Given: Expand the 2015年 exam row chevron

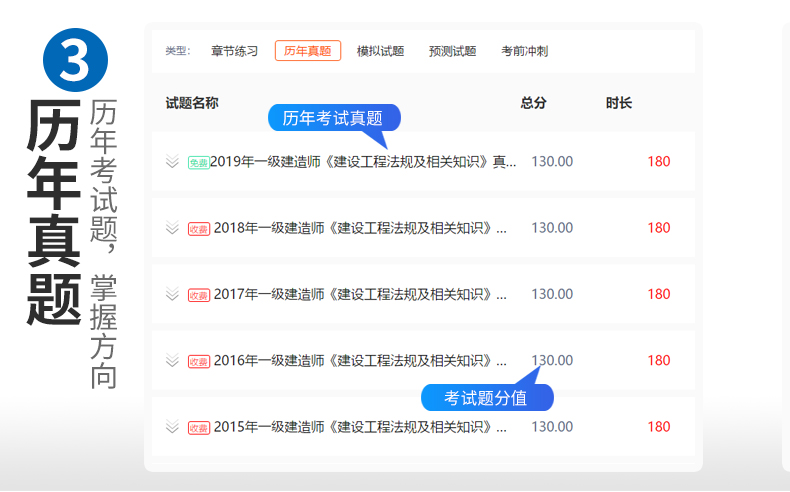Looking at the screenshot, I should pos(172,427).
